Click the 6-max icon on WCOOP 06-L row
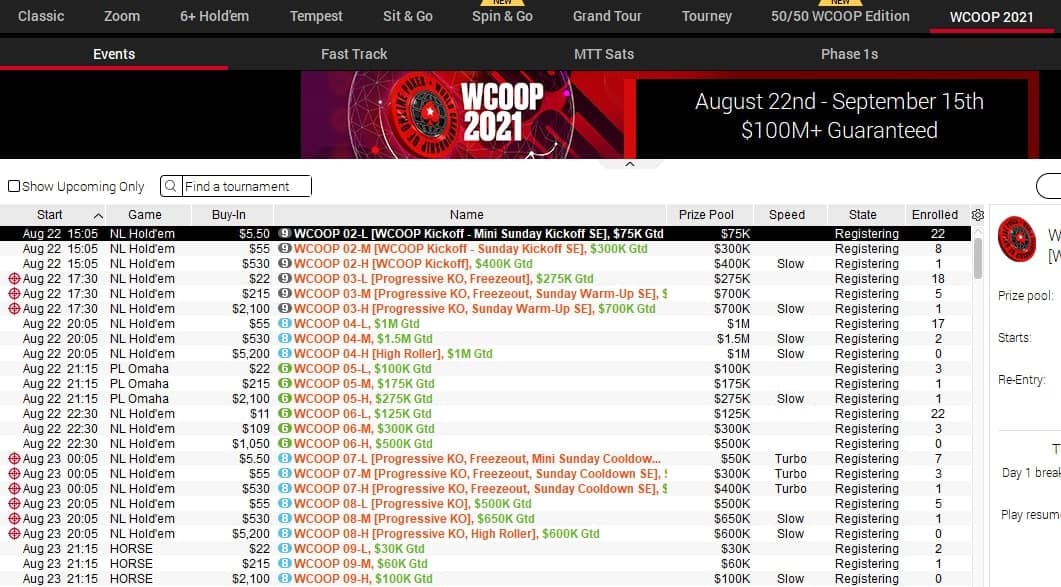Screen dimensions: 1061x587 [x=285, y=414]
